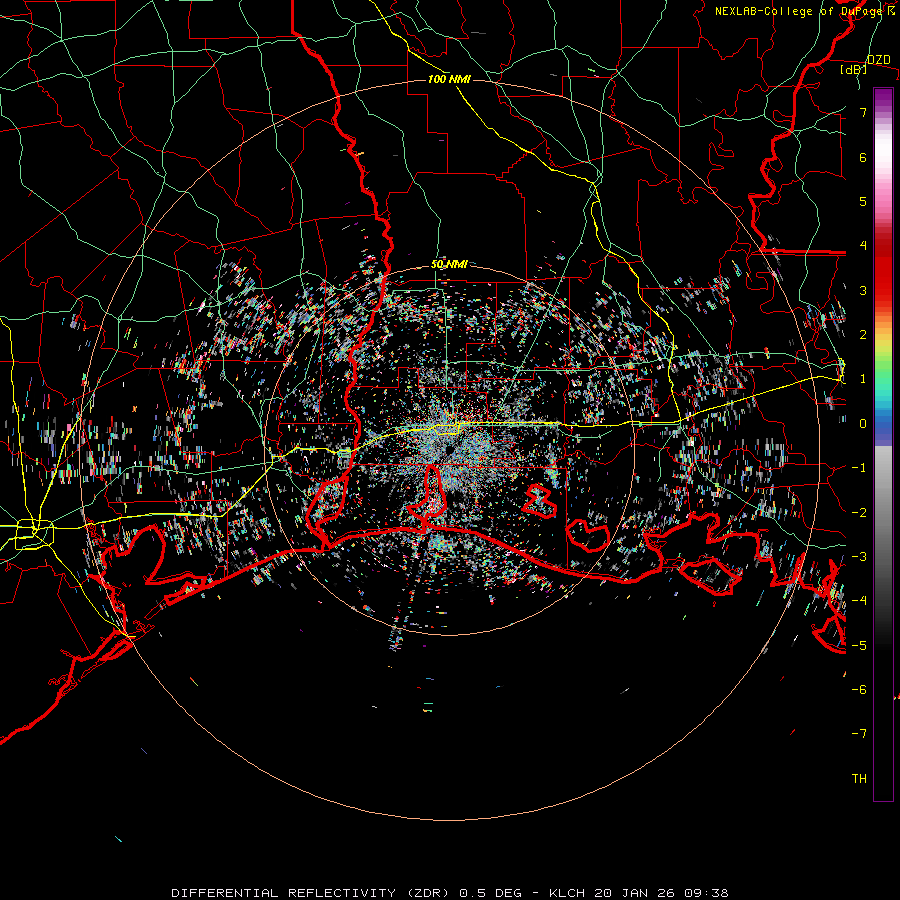This screenshot has height=900, width=900.
Task: Click the TH threshold label on color scale
Action: [859, 779]
